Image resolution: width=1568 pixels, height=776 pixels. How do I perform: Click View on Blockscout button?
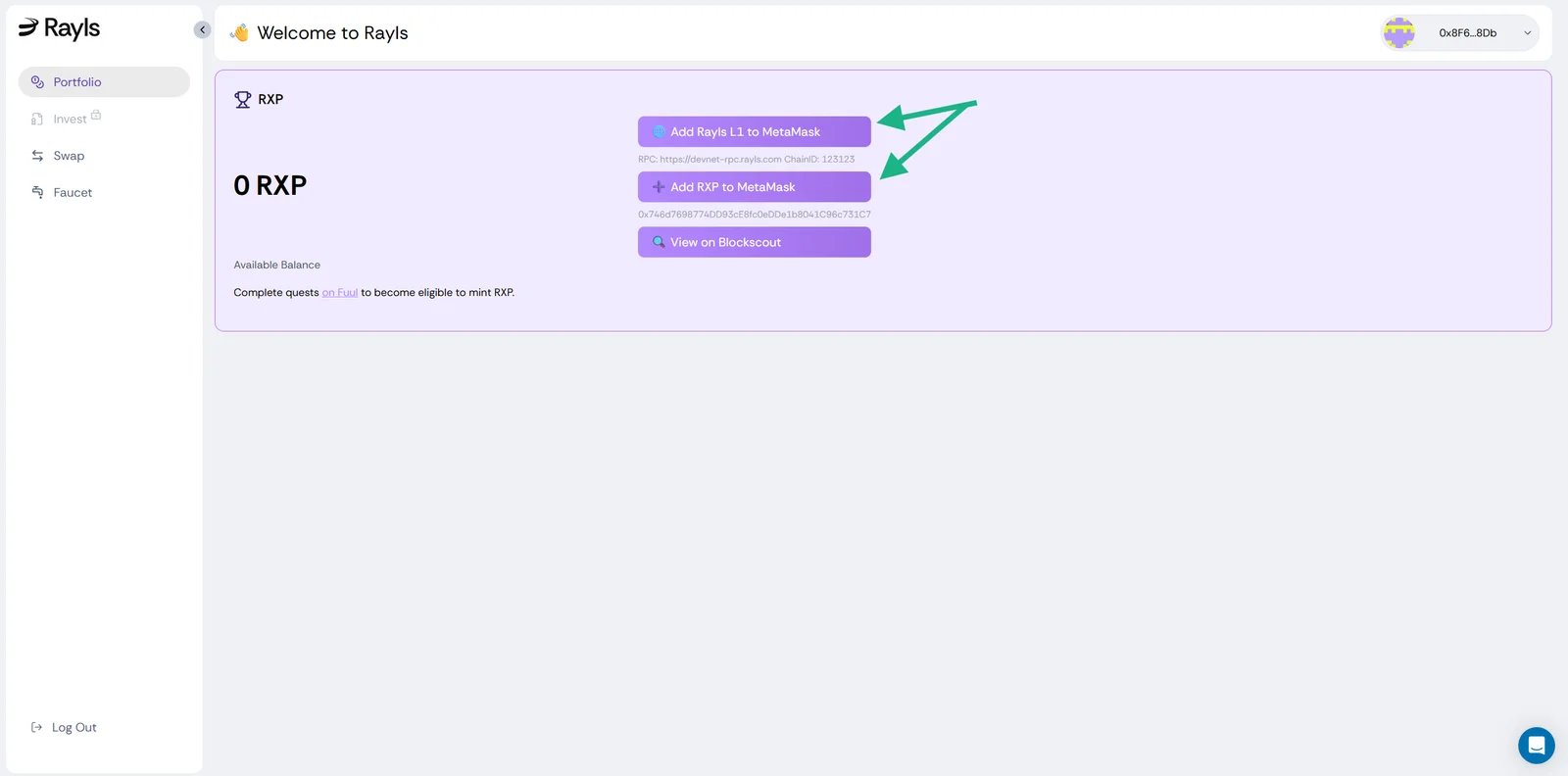tap(755, 242)
